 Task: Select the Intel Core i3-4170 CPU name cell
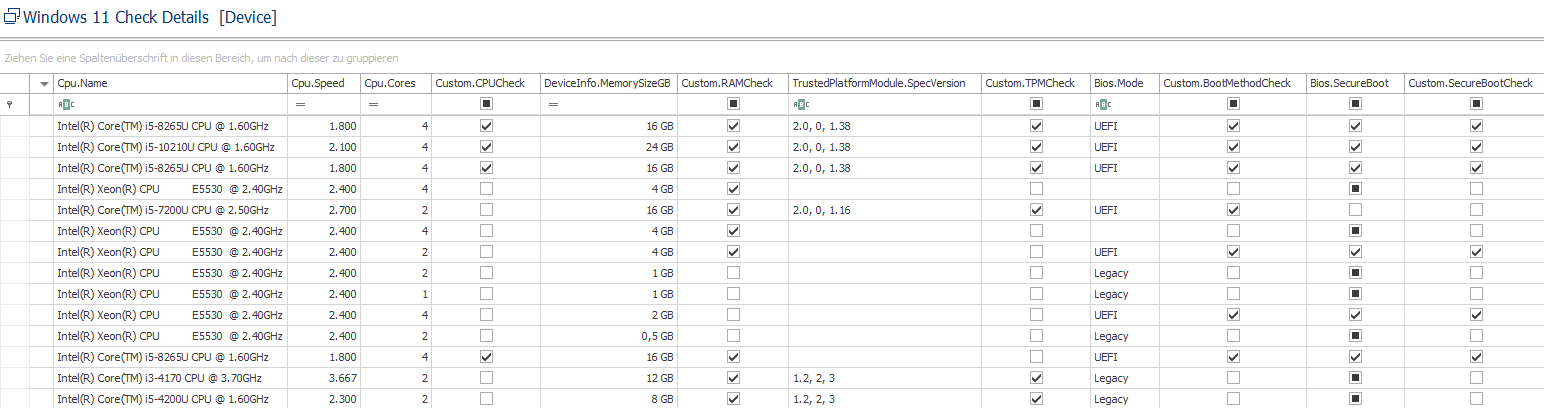[x=170, y=378]
